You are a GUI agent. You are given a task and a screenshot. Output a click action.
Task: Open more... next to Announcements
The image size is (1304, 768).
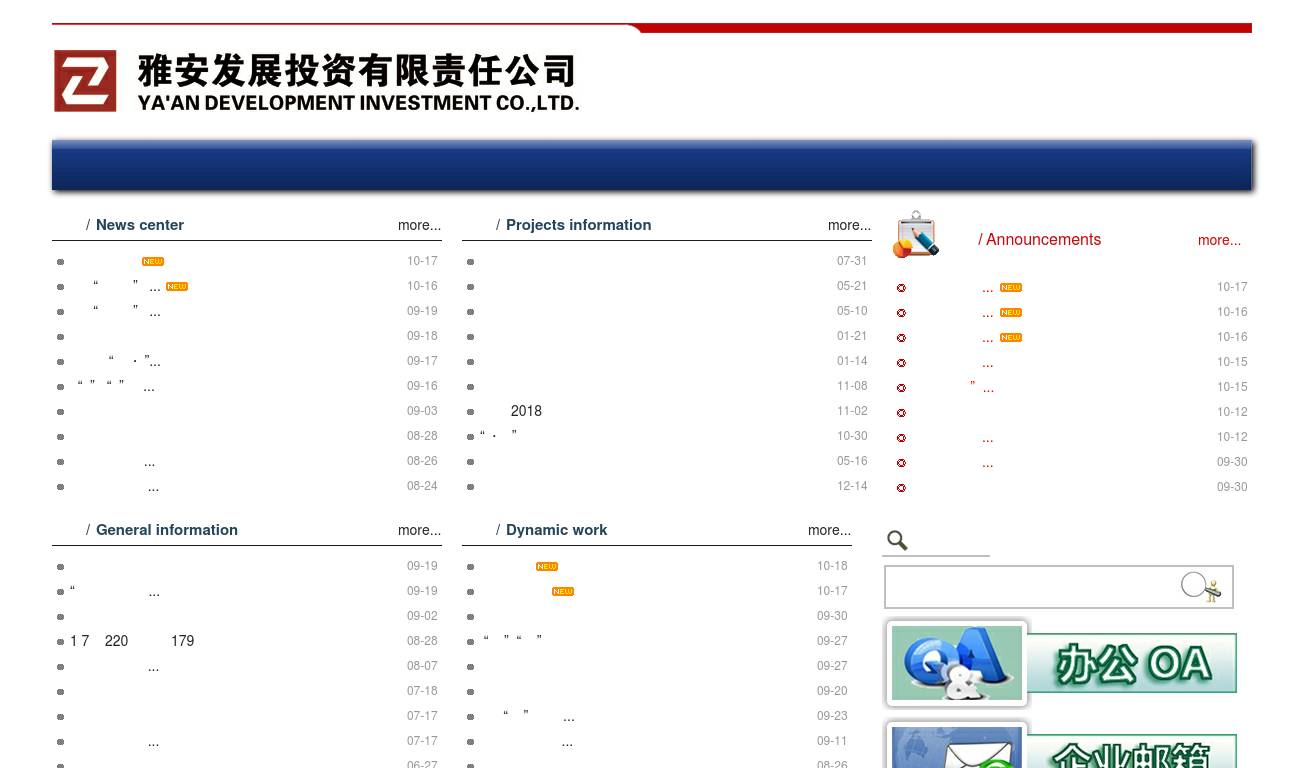pyautogui.click(x=1219, y=241)
